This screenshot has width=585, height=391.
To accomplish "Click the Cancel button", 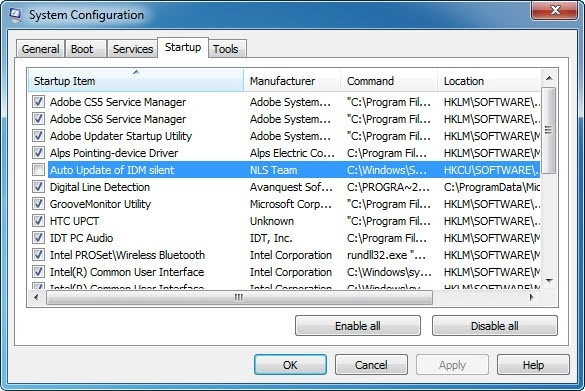I will tap(371, 365).
